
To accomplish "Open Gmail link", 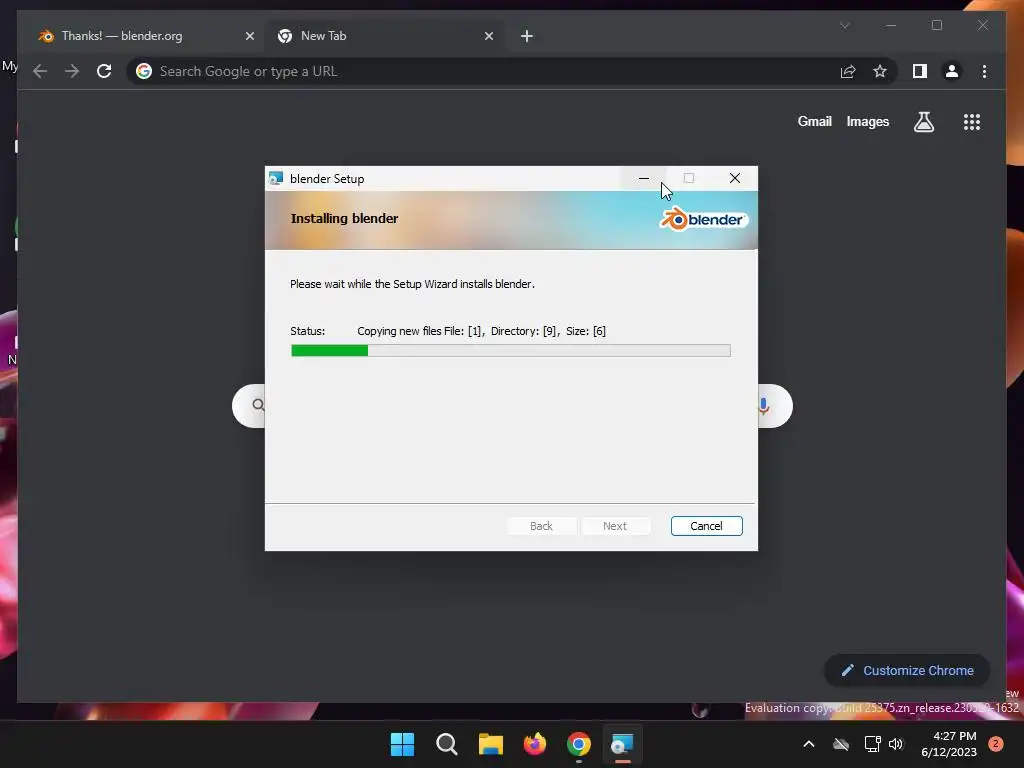I will click(814, 121).
